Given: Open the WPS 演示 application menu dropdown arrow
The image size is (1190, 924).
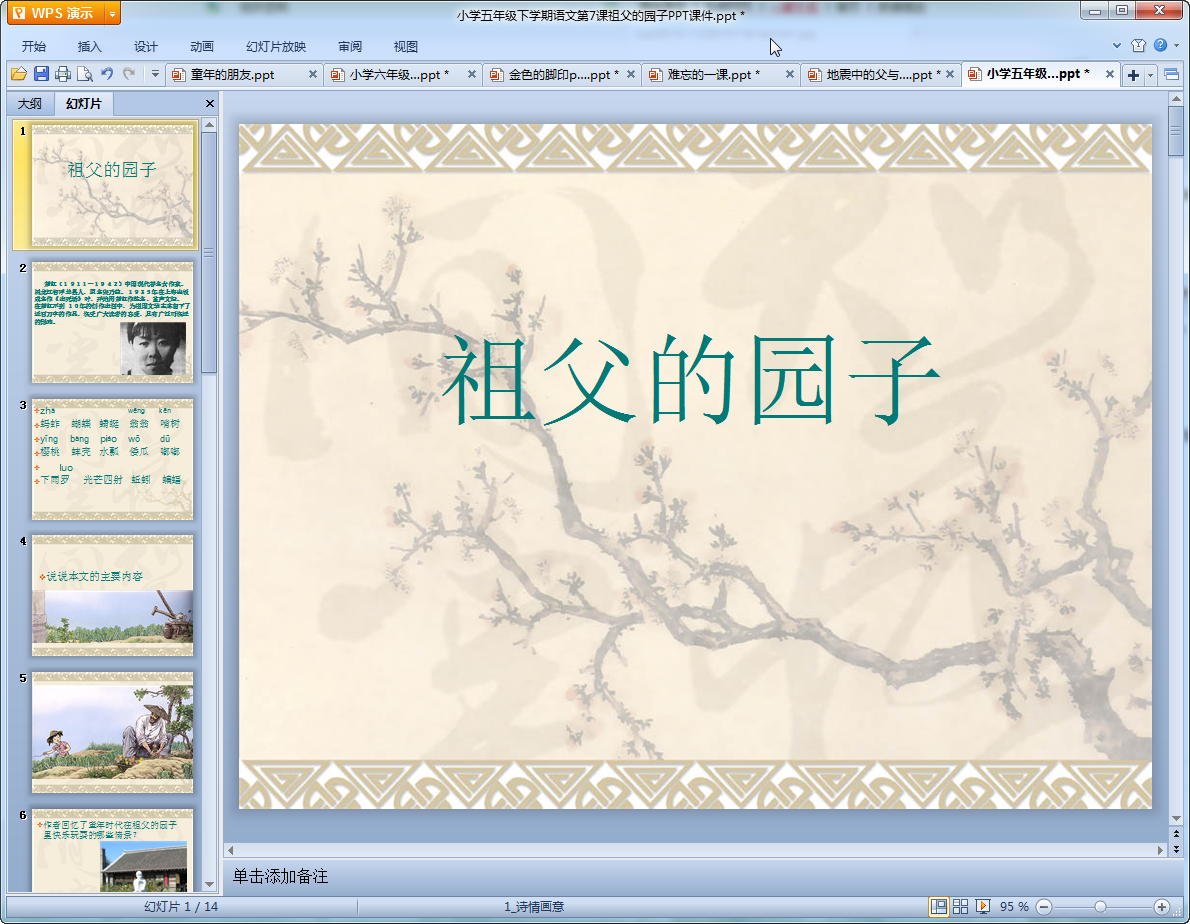Looking at the screenshot, I should pos(112,14).
